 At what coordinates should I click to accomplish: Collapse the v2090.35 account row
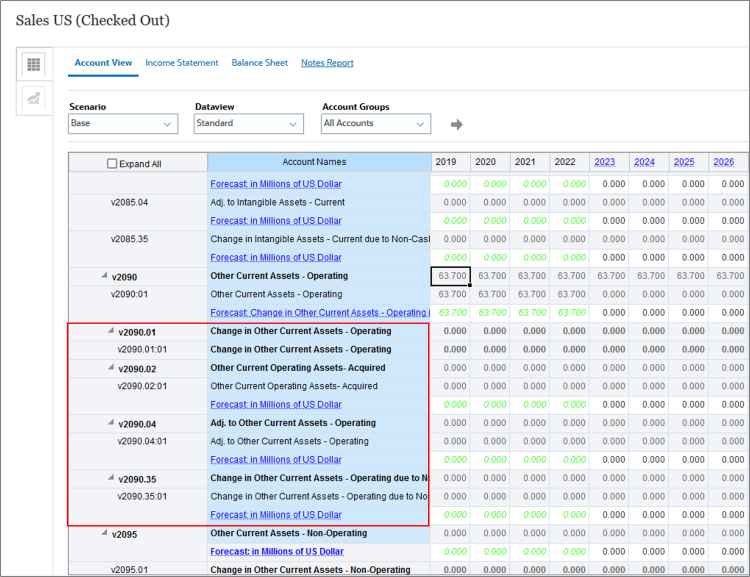pyautogui.click(x=110, y=478)
